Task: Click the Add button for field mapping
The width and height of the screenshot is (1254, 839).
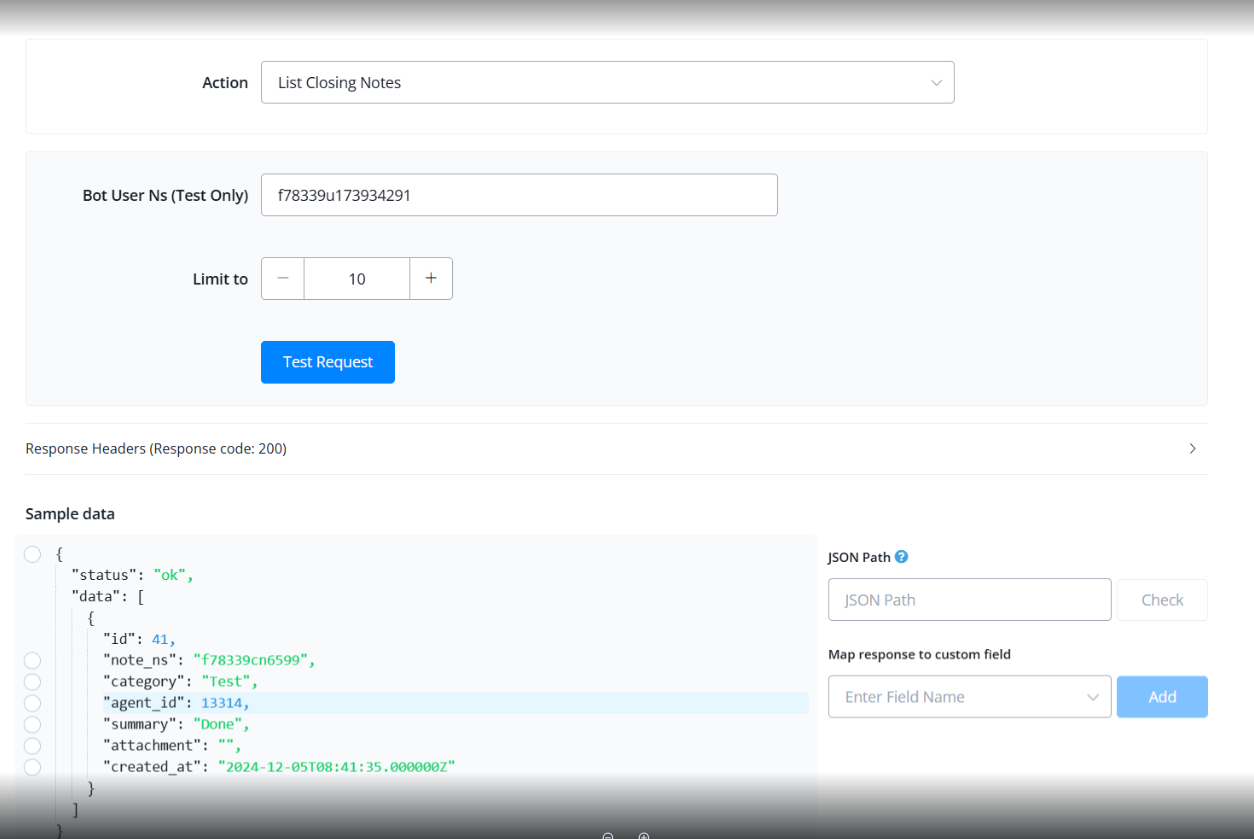Action: [x=1162, y=697]
